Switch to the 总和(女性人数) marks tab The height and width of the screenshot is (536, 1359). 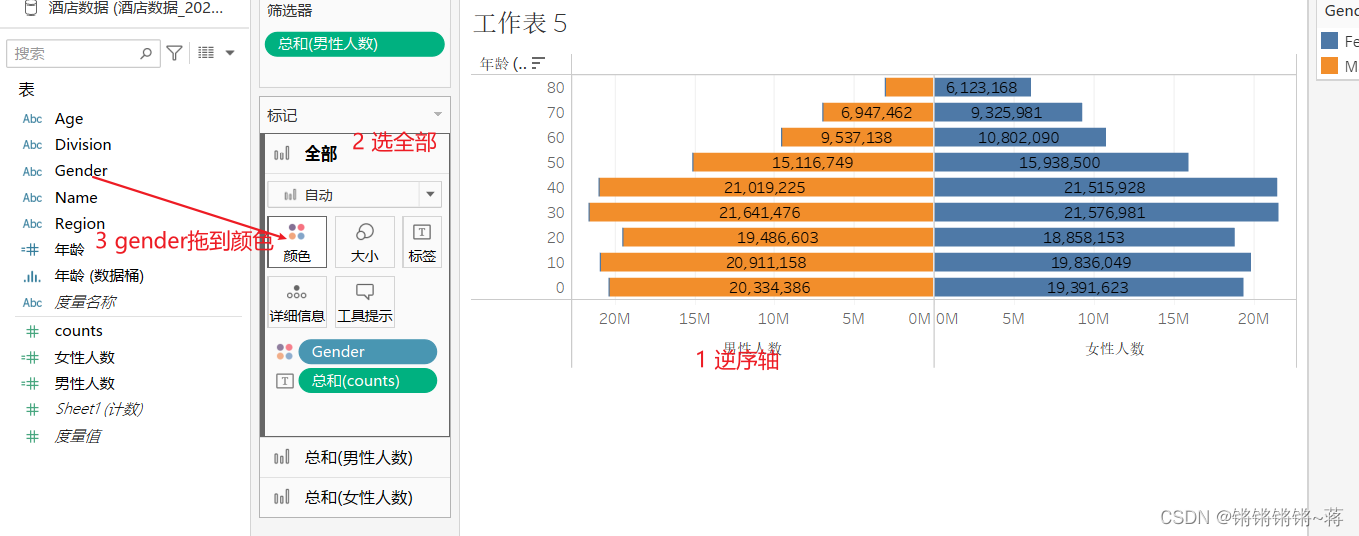[x=358, y=497]
